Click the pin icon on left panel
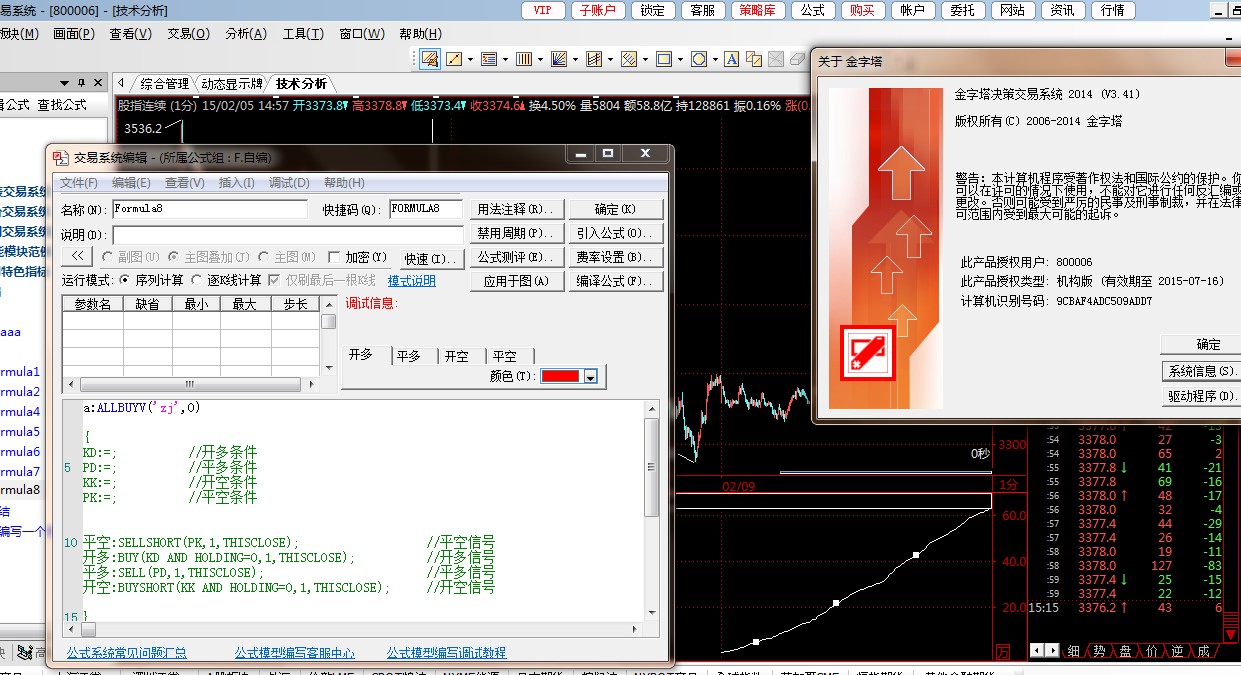 point(81,82)
